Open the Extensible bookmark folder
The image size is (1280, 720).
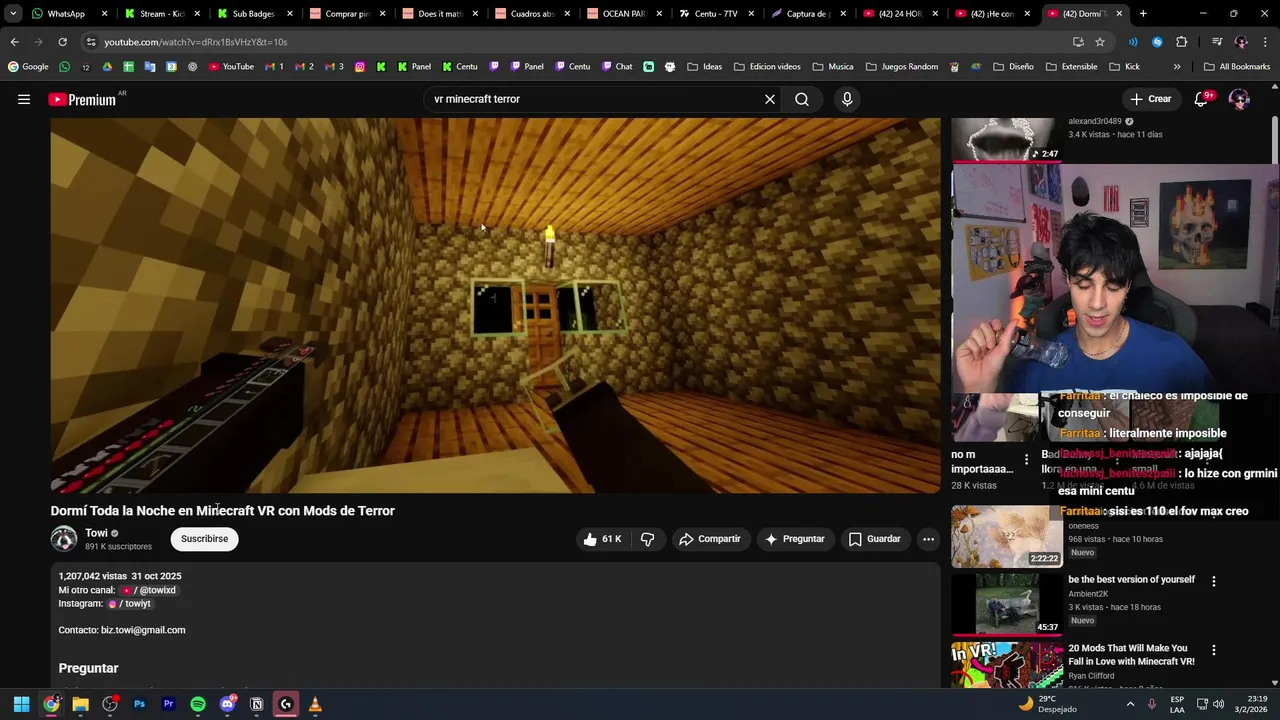click(1071, 67)
